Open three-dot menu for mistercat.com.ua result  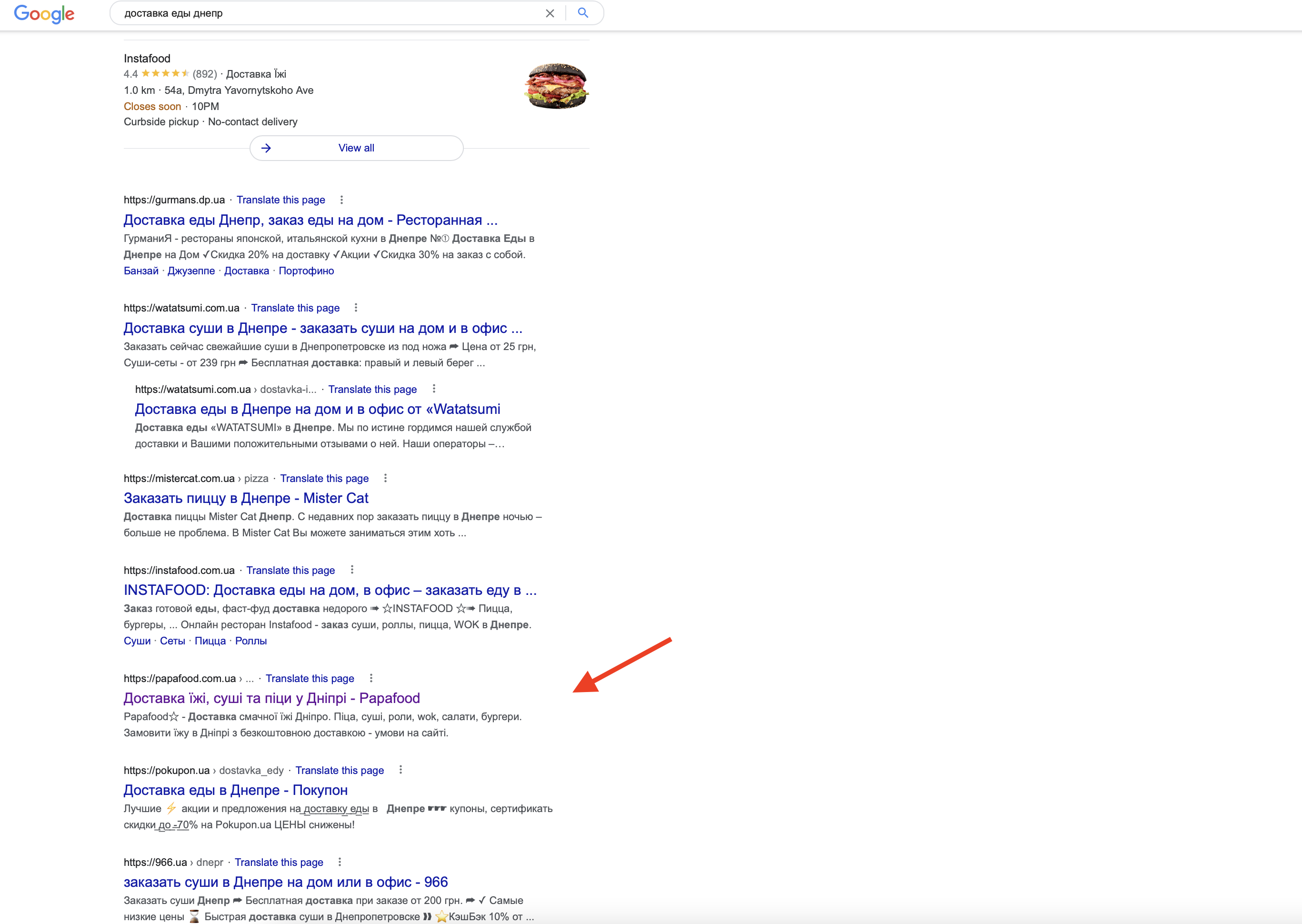tap(385, 478)
